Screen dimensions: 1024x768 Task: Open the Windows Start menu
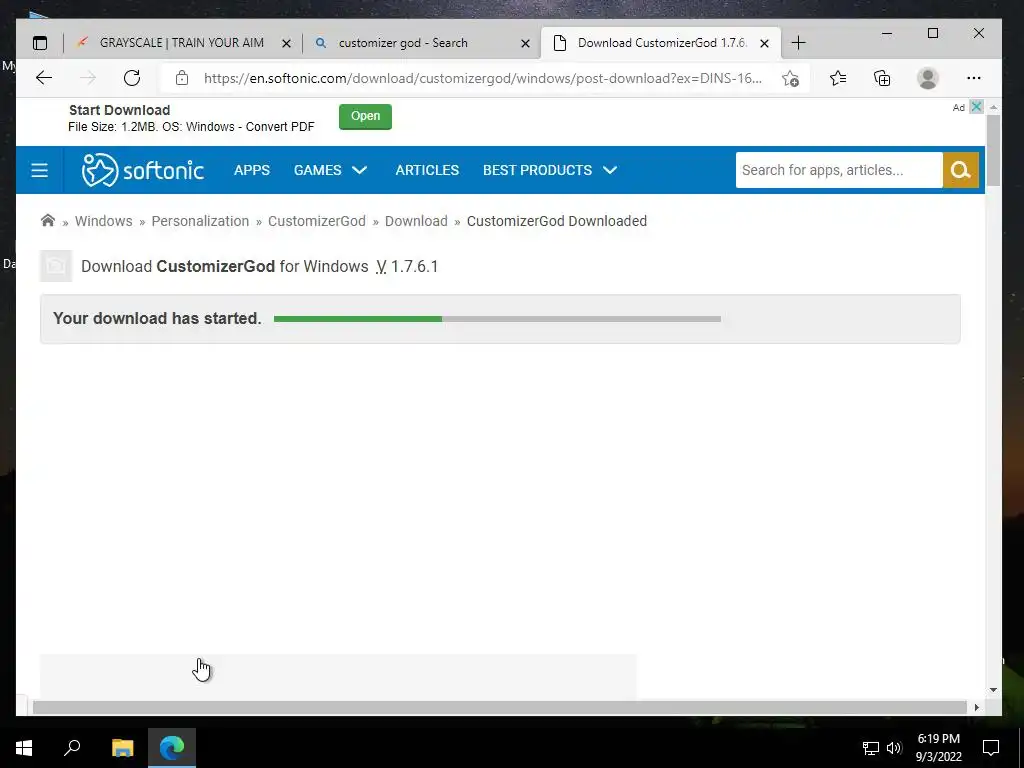coord(24,748)
